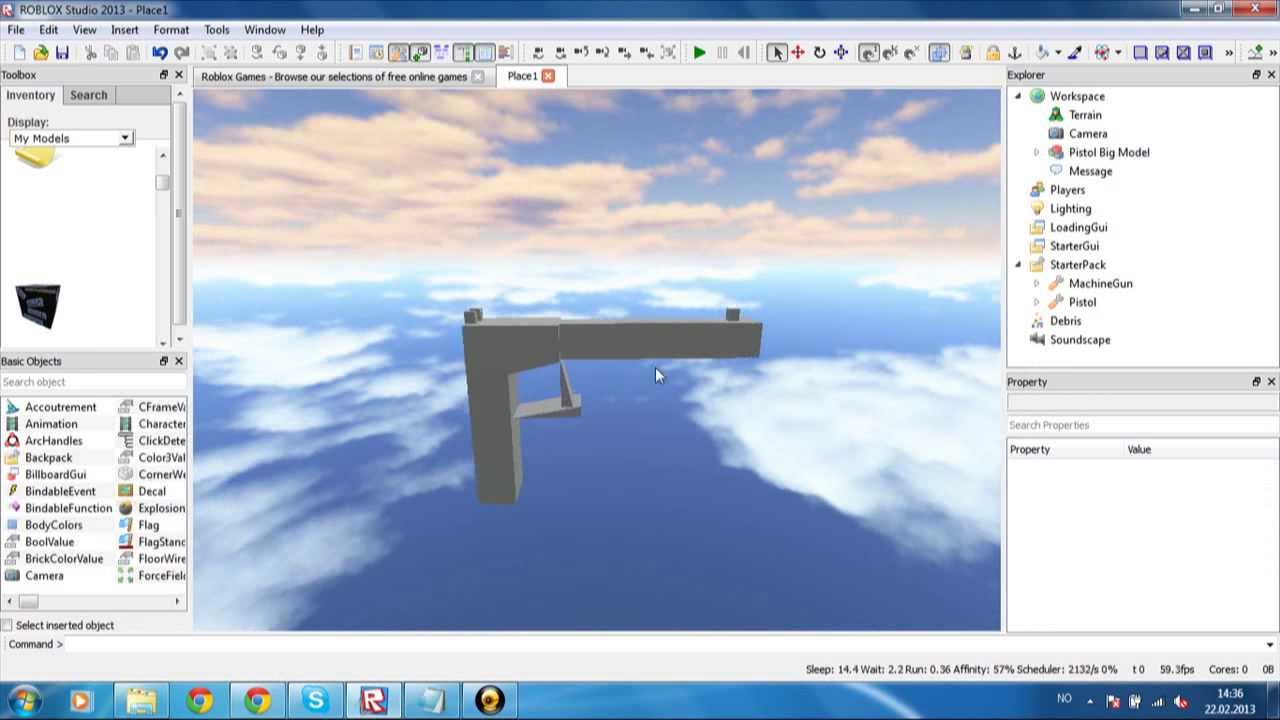Click the Search Properties field
1280x720 pixels.
(x=1142, y=425)
